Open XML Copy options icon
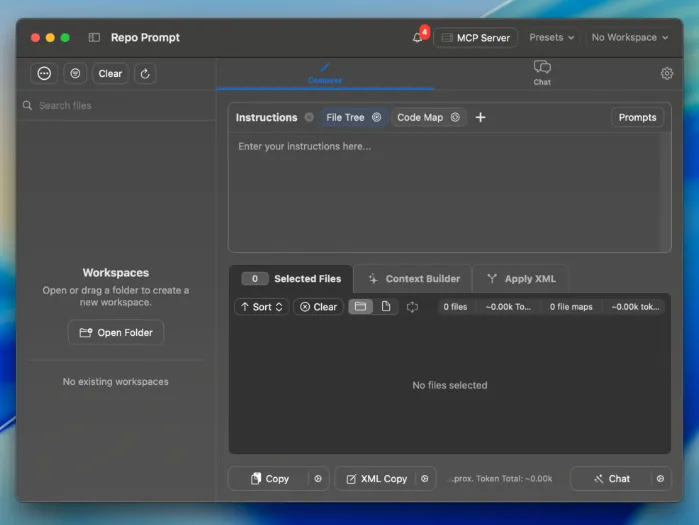The width and height of the screenshot is (699, 525). click(x=424, y=479)
